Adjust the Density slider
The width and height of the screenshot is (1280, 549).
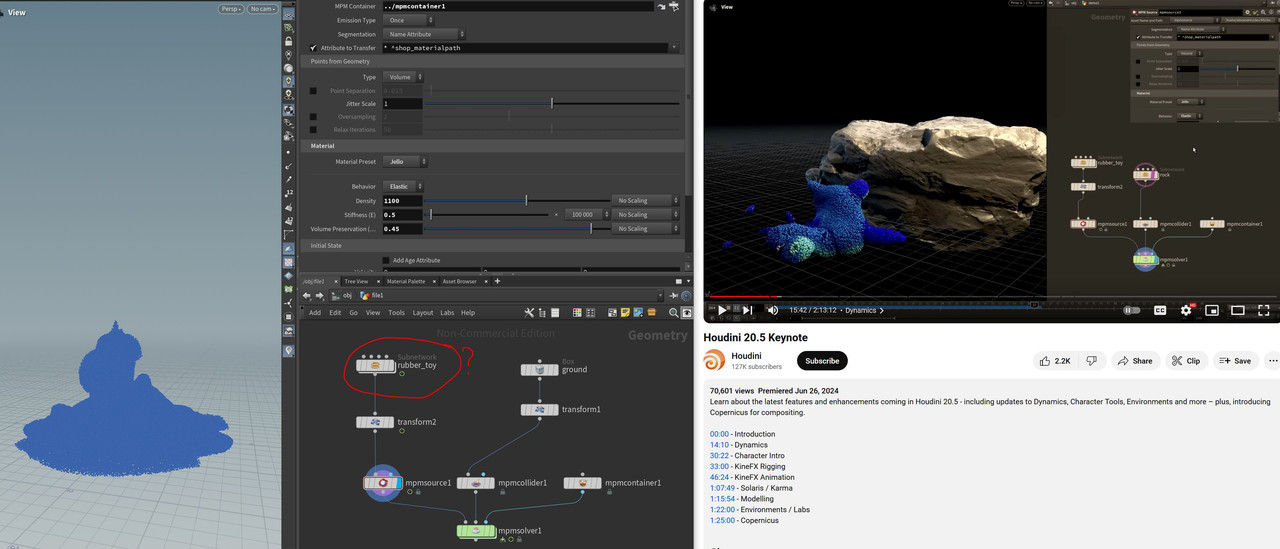click(517, 200)
